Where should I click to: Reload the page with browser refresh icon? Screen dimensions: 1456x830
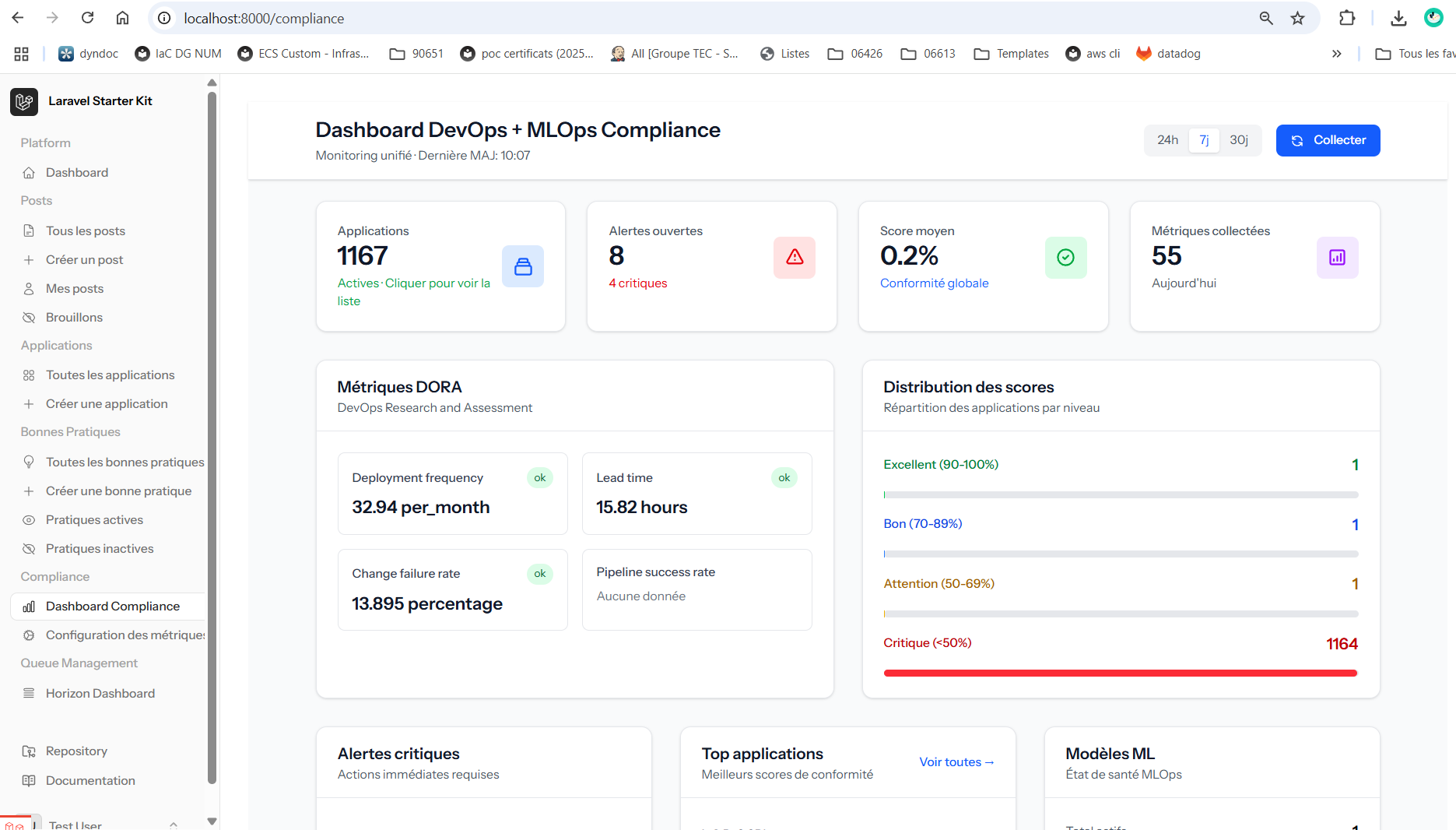tap(88, 18)
